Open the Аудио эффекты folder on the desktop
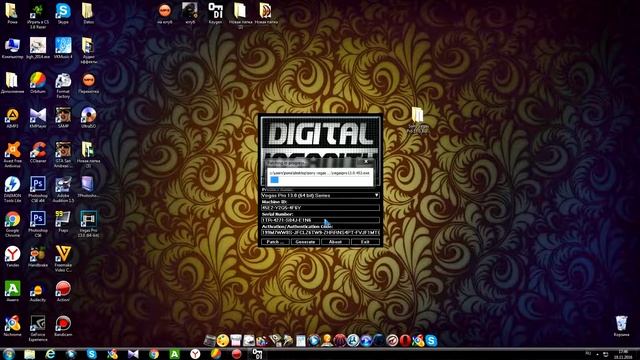This screenshot has width=640, height=360. (x=88, y=51)
